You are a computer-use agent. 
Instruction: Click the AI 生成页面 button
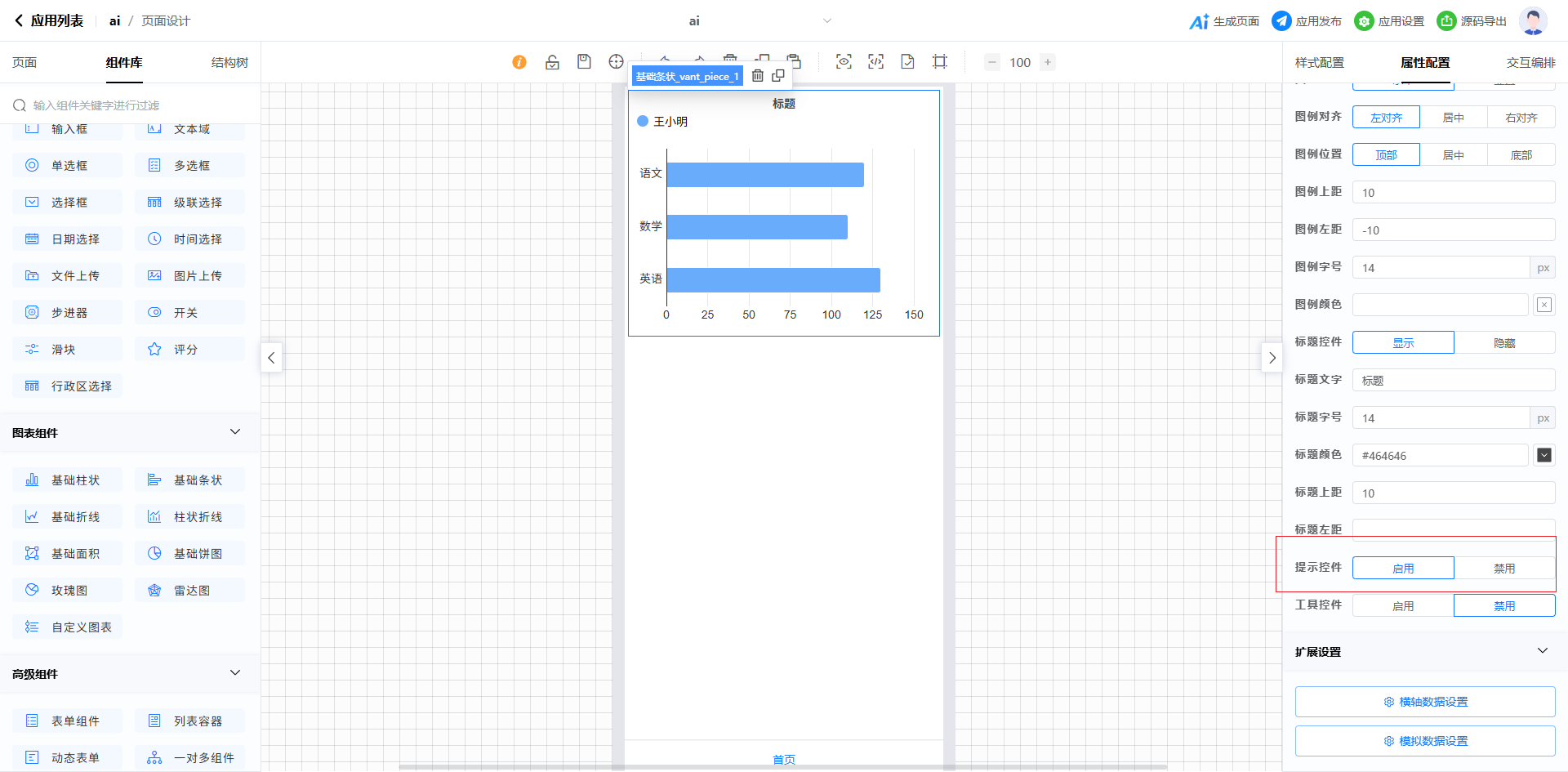[1224, 21]
